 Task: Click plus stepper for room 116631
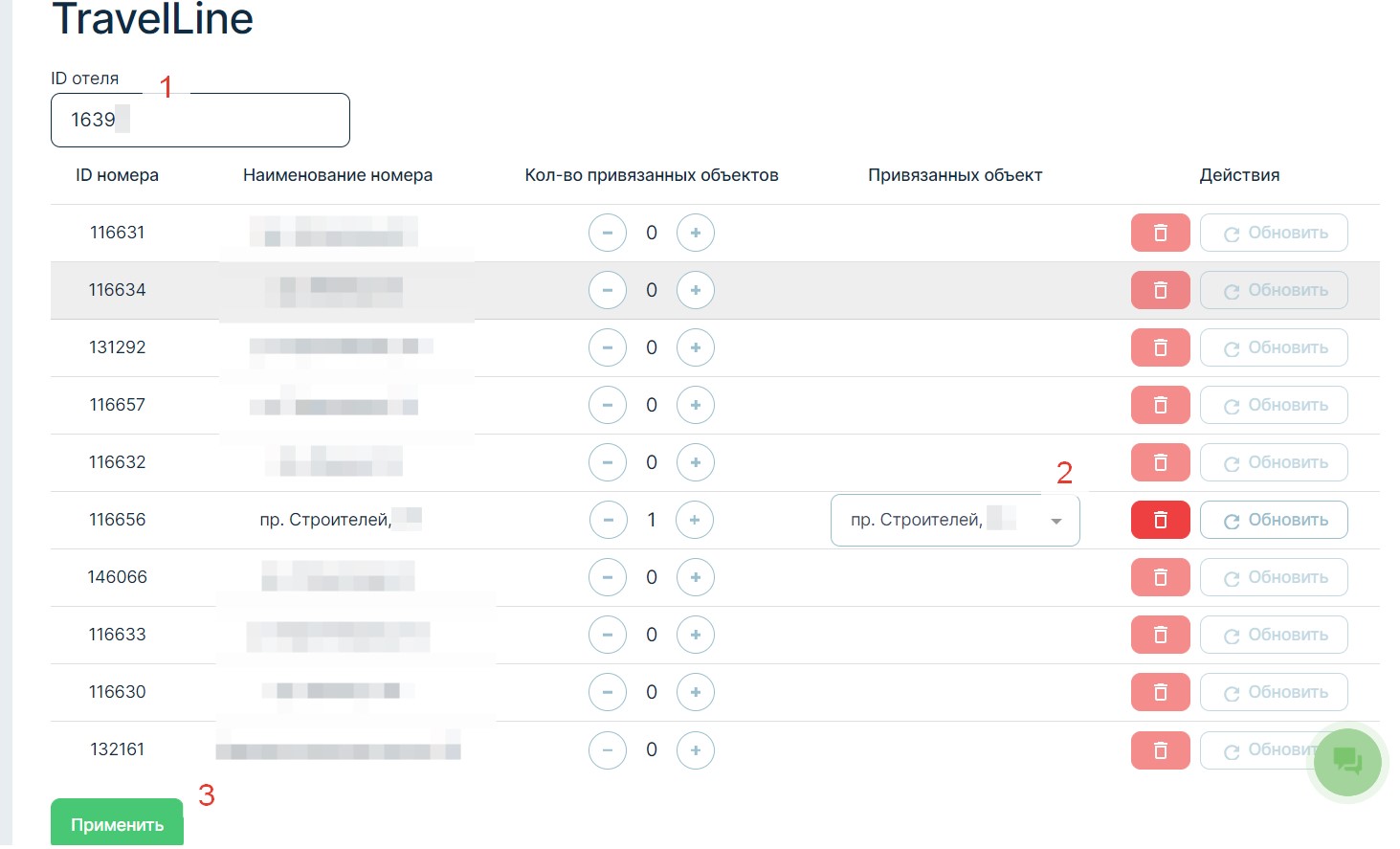(x=695, y=233)
